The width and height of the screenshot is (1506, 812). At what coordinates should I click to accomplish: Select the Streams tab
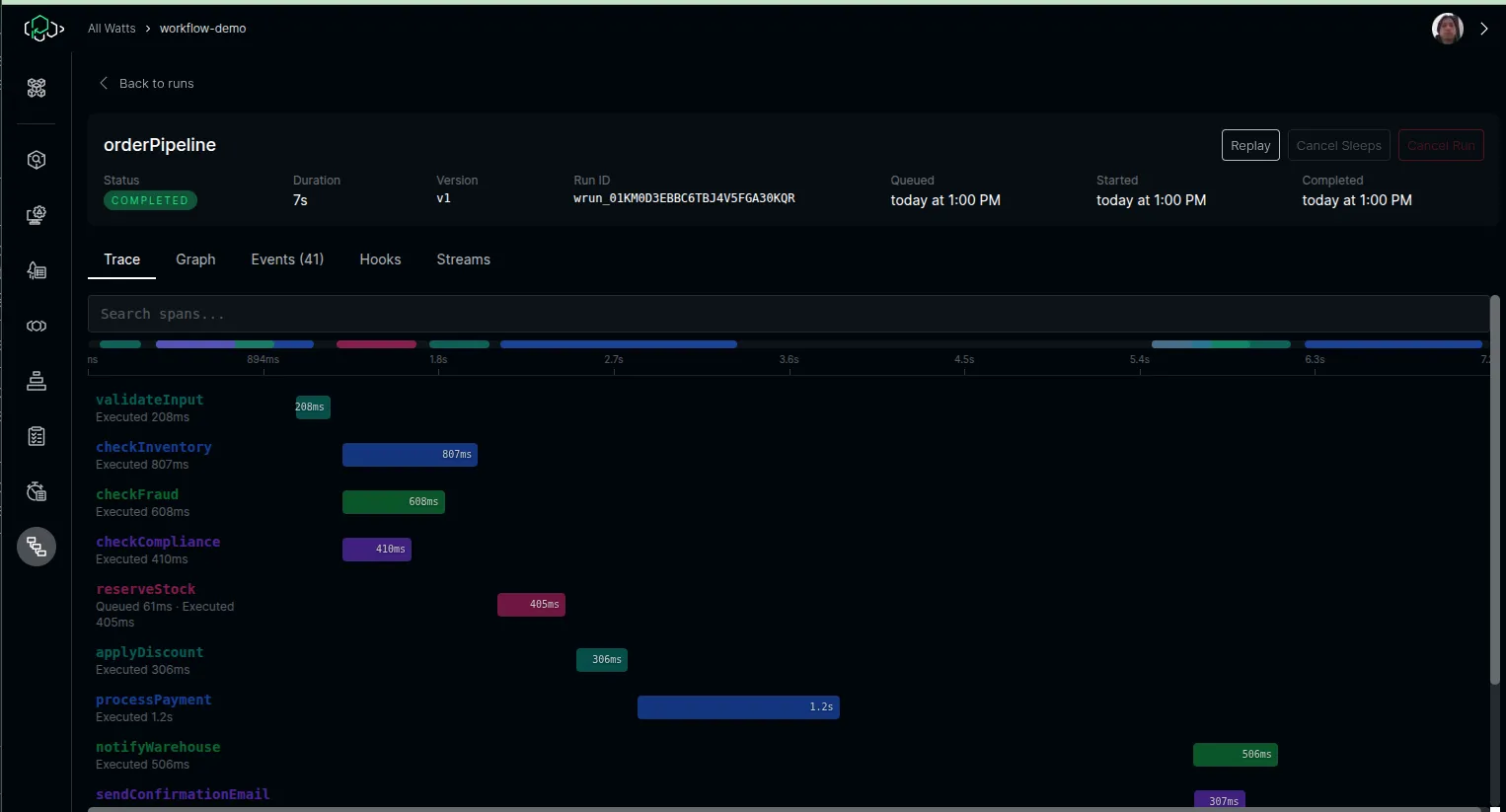tap(463, 259)
